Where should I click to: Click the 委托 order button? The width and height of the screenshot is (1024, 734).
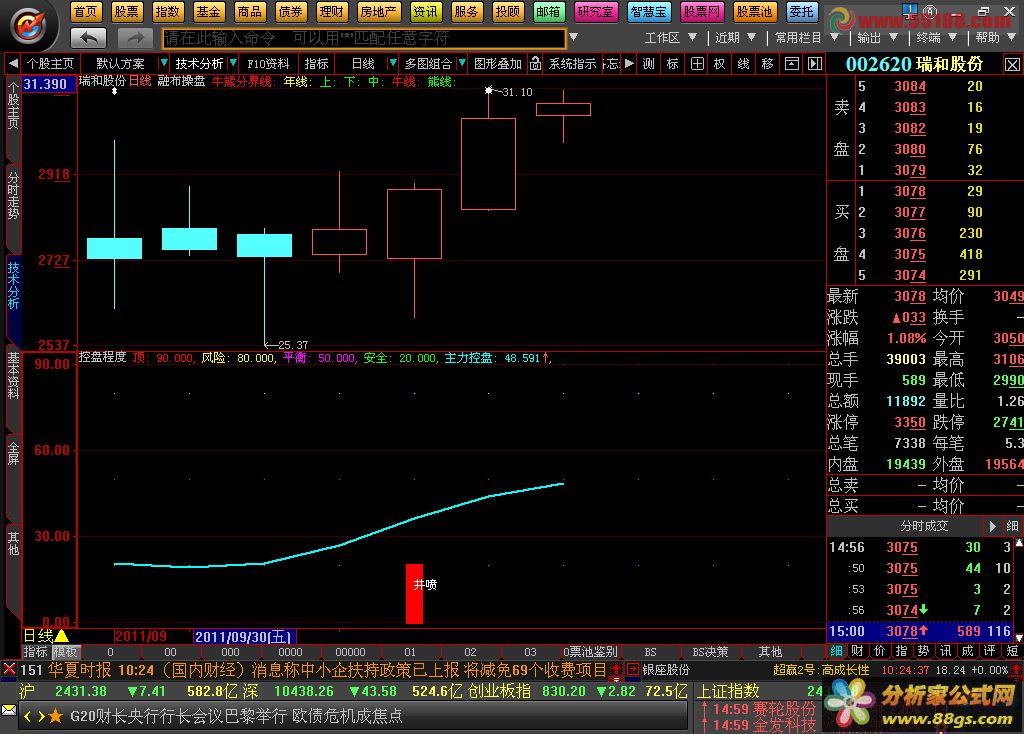[x=801, y=11]
